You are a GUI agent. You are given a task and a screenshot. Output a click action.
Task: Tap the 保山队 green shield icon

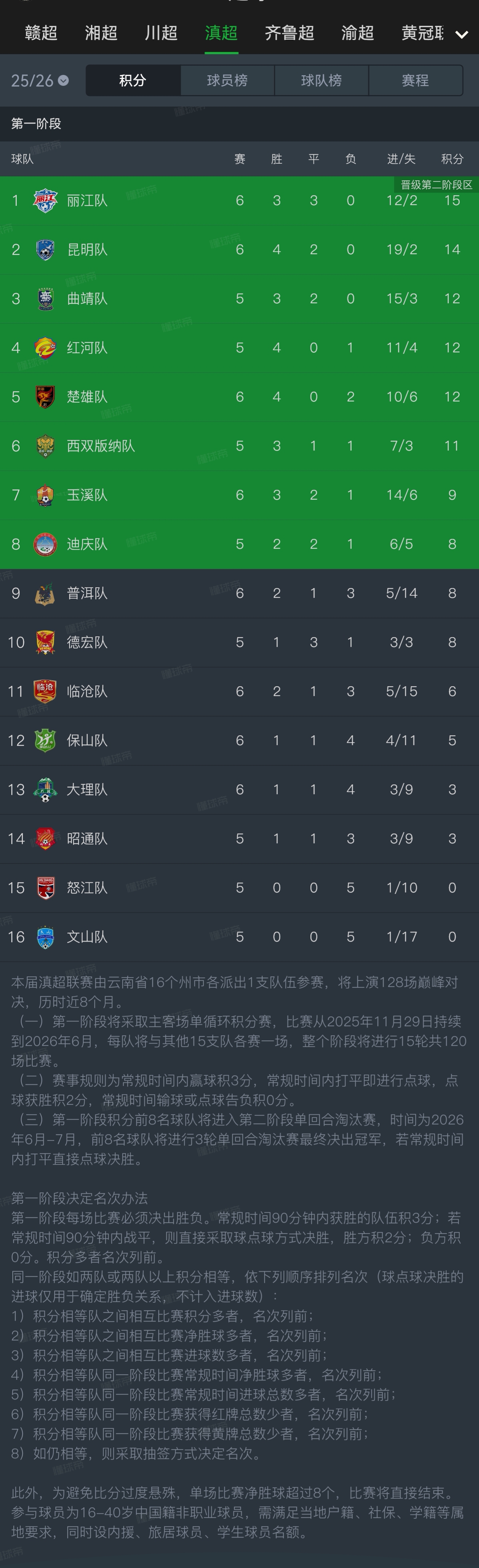click(x=45, y=741)
